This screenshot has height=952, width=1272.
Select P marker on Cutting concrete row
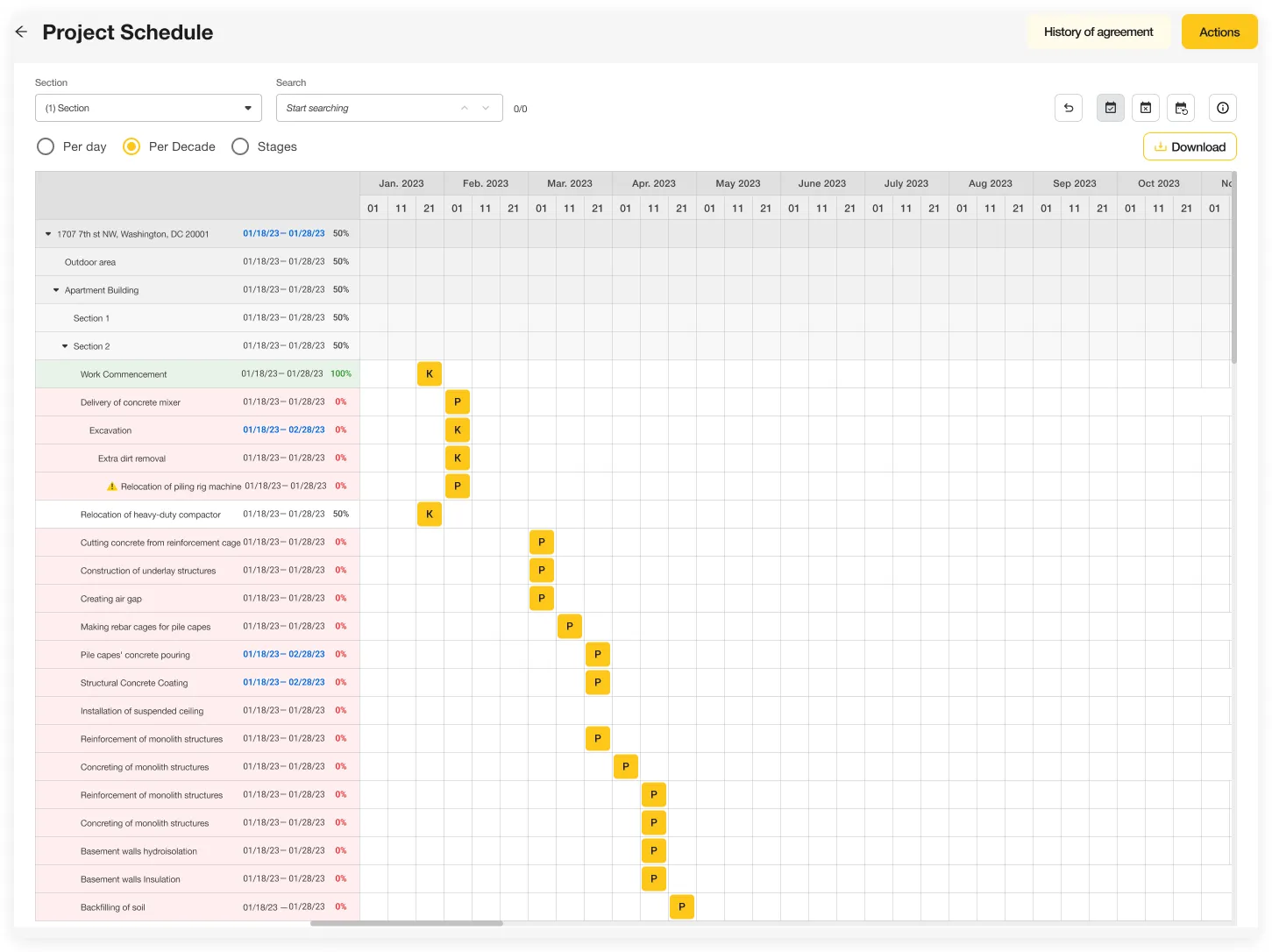coord(542,542)
